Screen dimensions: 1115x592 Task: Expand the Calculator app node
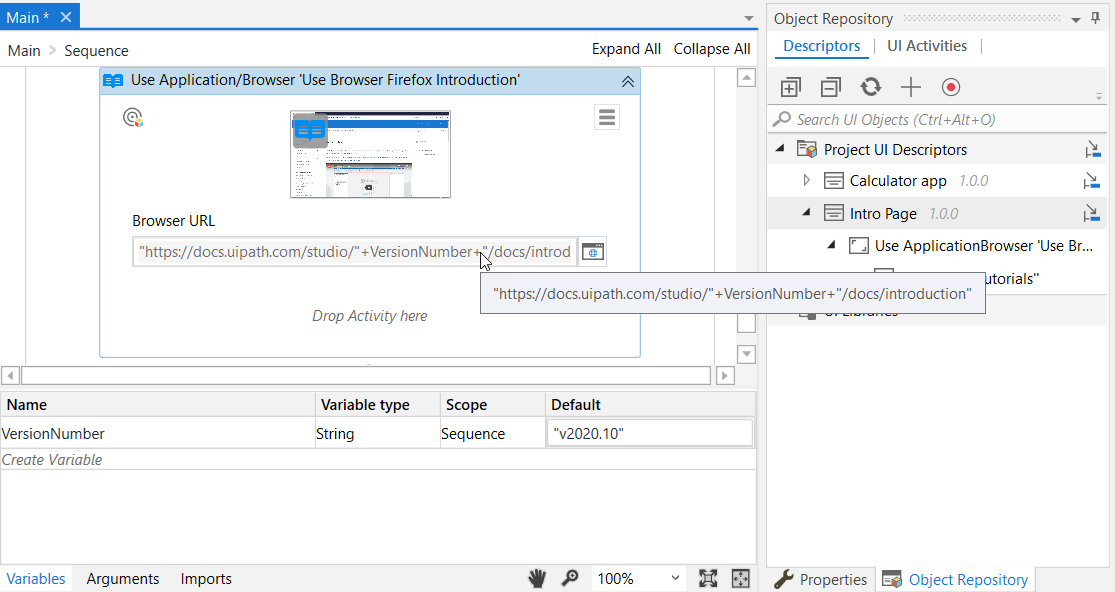806,181
